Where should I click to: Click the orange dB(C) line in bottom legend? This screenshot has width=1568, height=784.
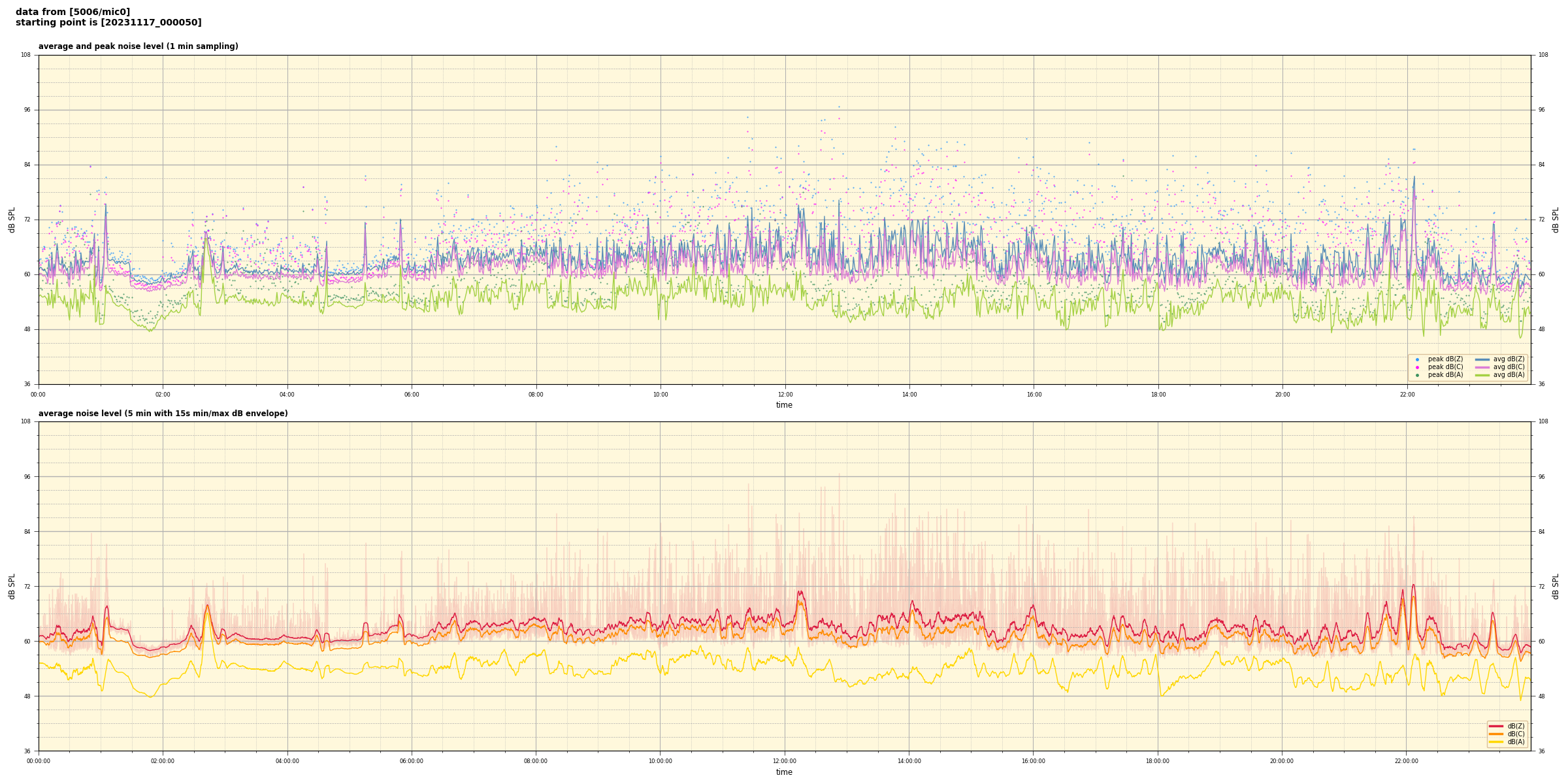1495,734
